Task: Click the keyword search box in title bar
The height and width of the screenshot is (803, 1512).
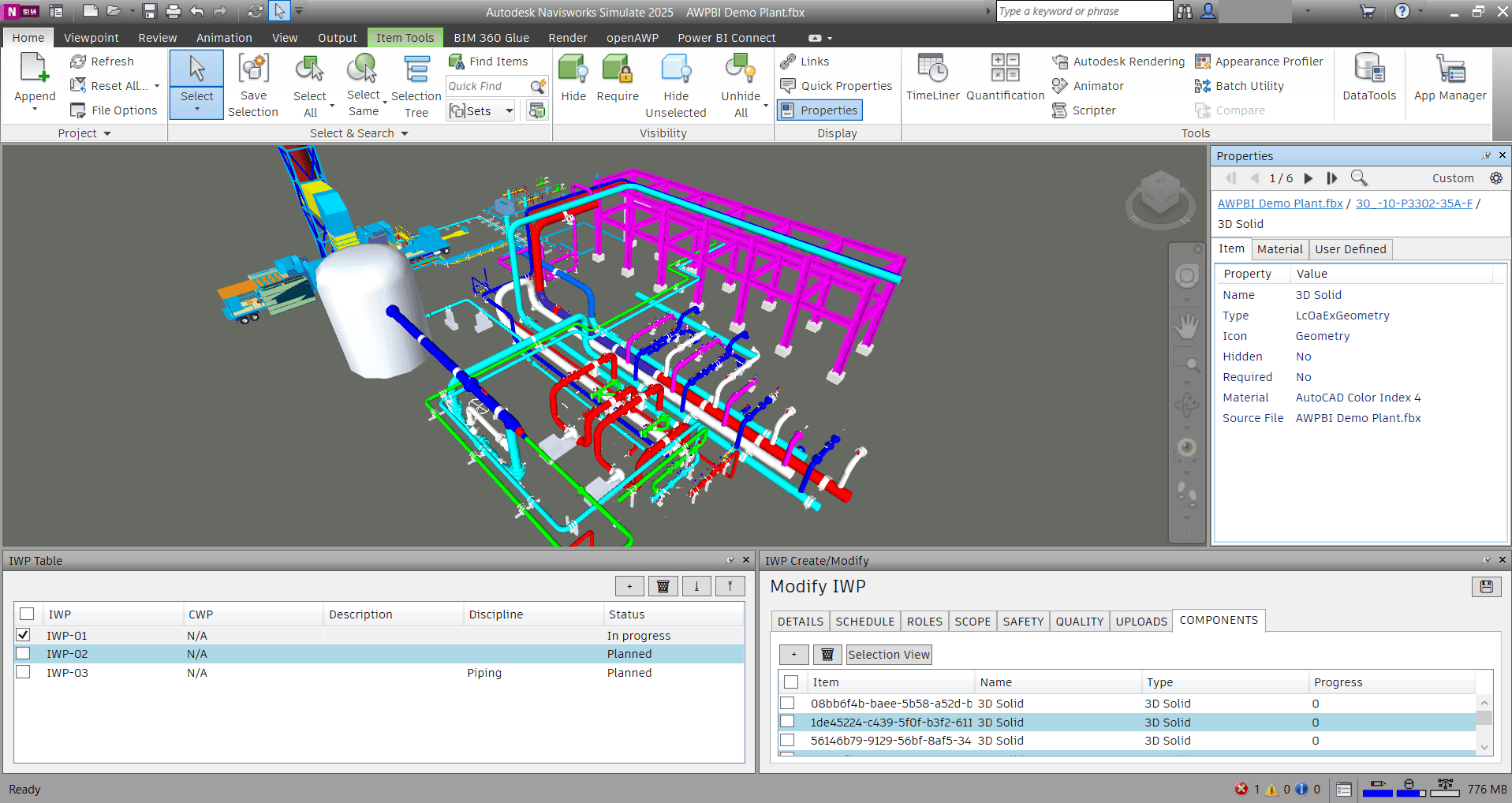Action: (x=1084, y=11)
